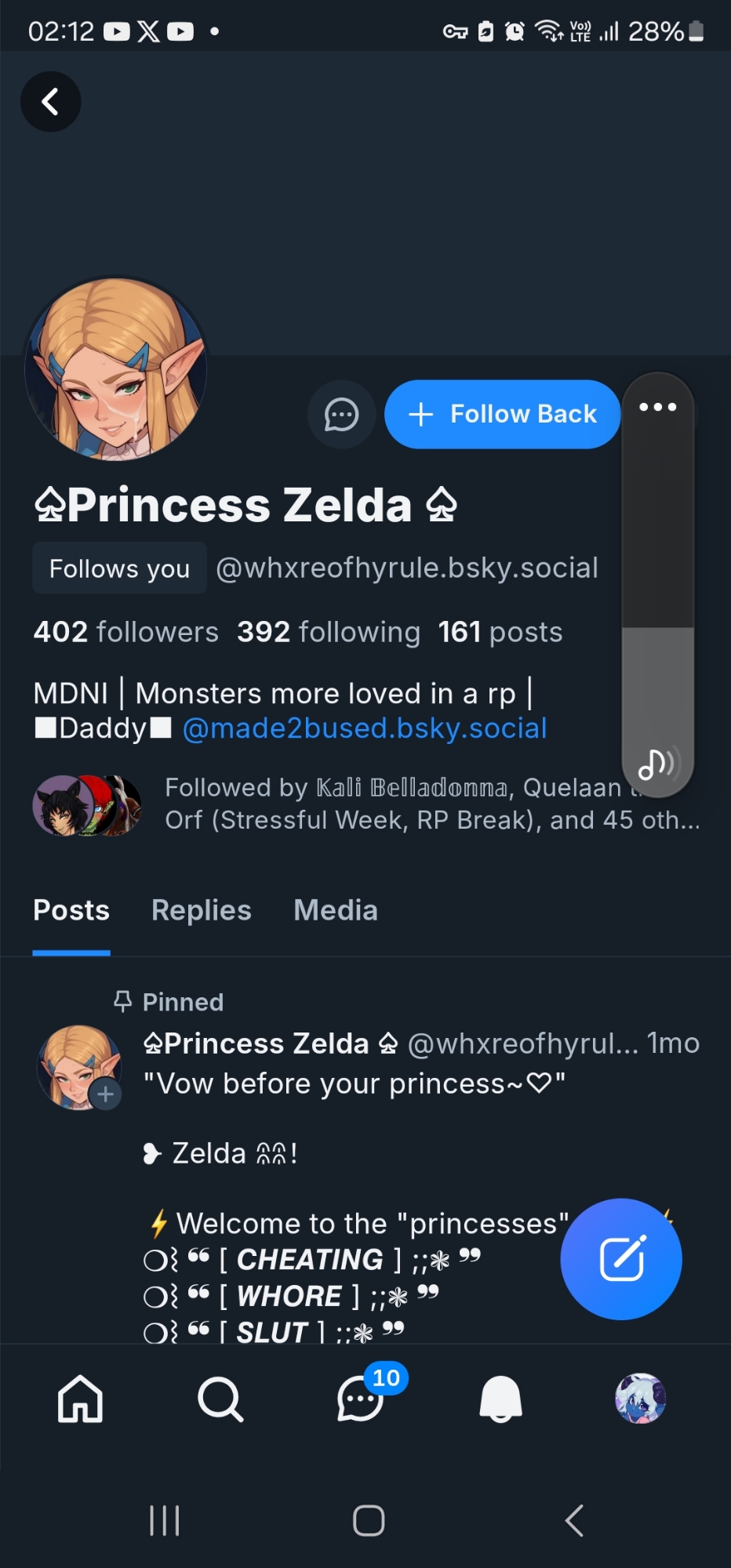Open chat message with this profile
The image size is (731, 1568).
tap(342, 415)
